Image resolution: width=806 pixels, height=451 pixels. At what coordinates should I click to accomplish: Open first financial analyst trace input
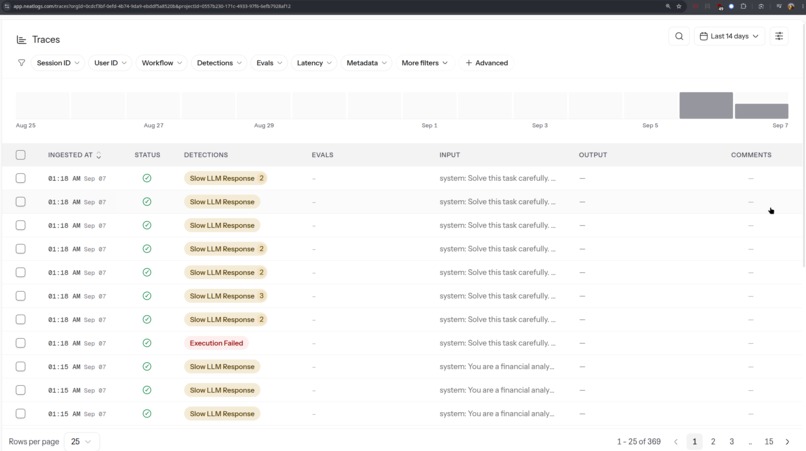(x=497, y=367)
